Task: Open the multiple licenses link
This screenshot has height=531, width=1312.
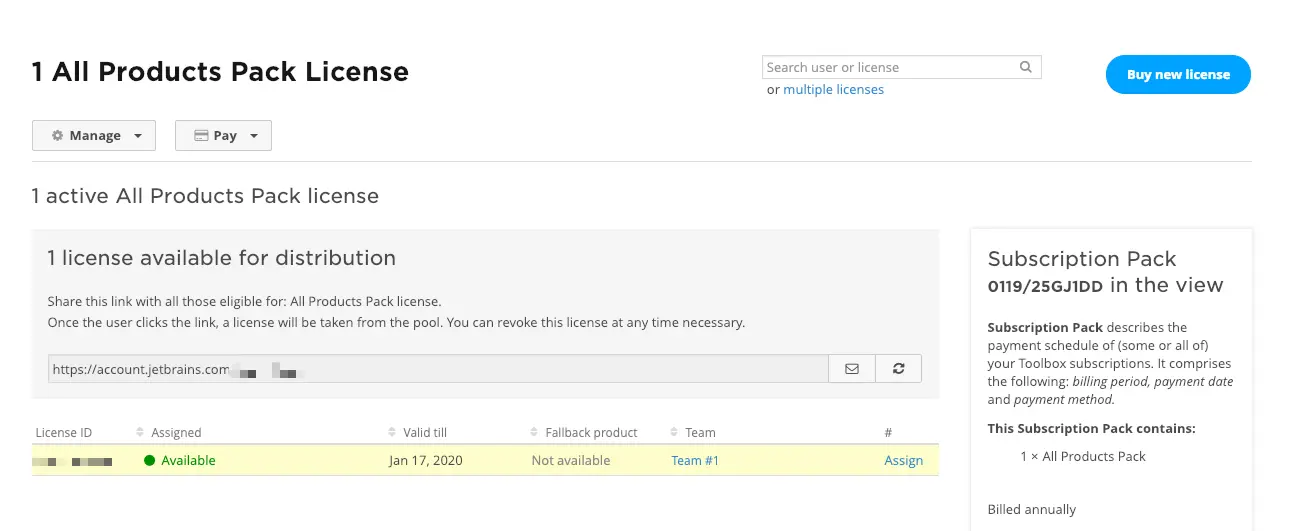Action: [833, 89]
